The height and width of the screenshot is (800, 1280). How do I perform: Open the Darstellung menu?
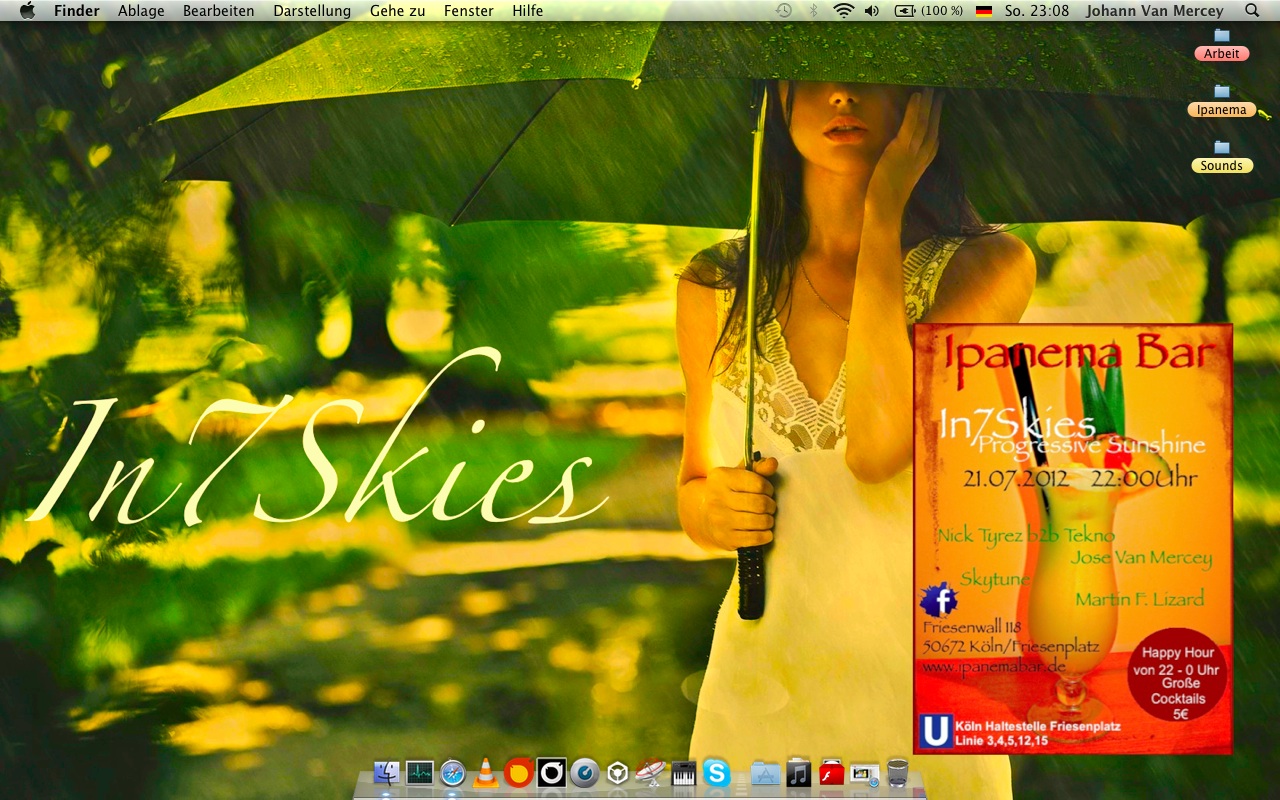point(312,11)
